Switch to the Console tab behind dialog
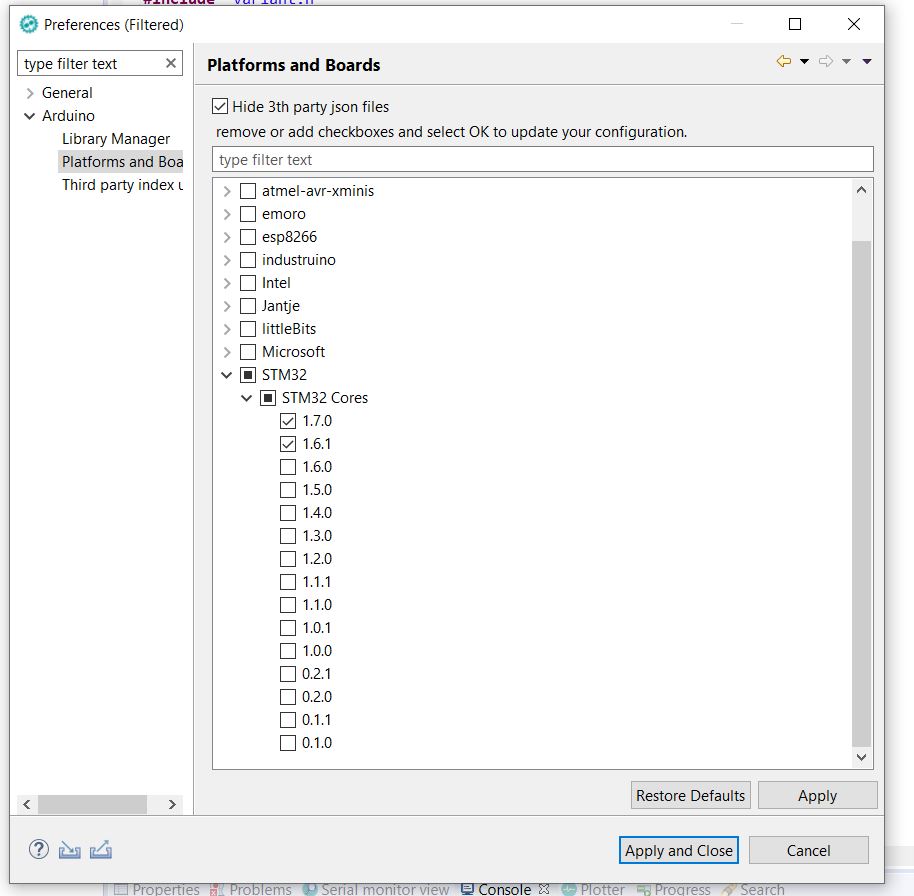 (x=505, y=888)
